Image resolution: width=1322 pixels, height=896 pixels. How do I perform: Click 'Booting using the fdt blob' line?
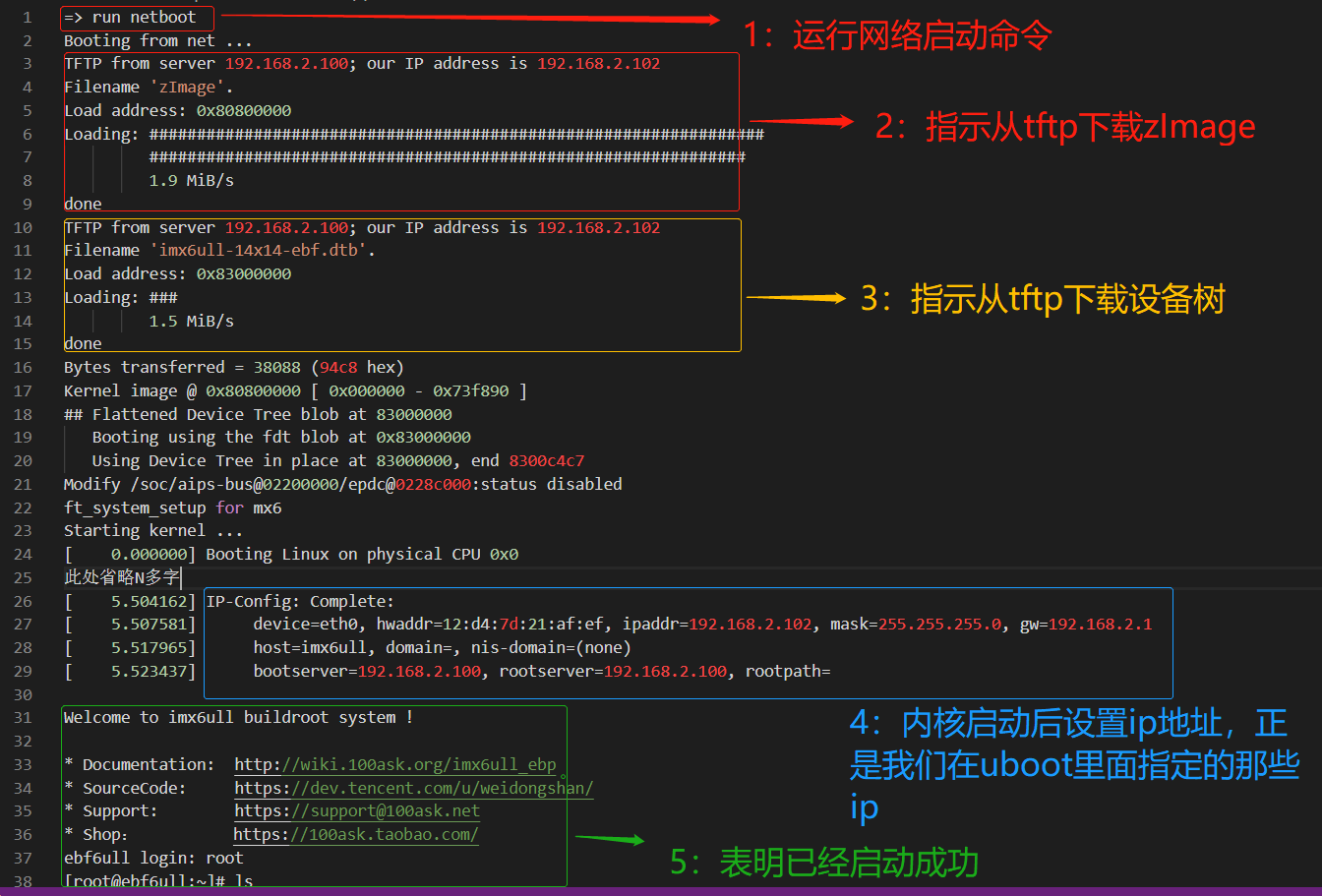281,437
